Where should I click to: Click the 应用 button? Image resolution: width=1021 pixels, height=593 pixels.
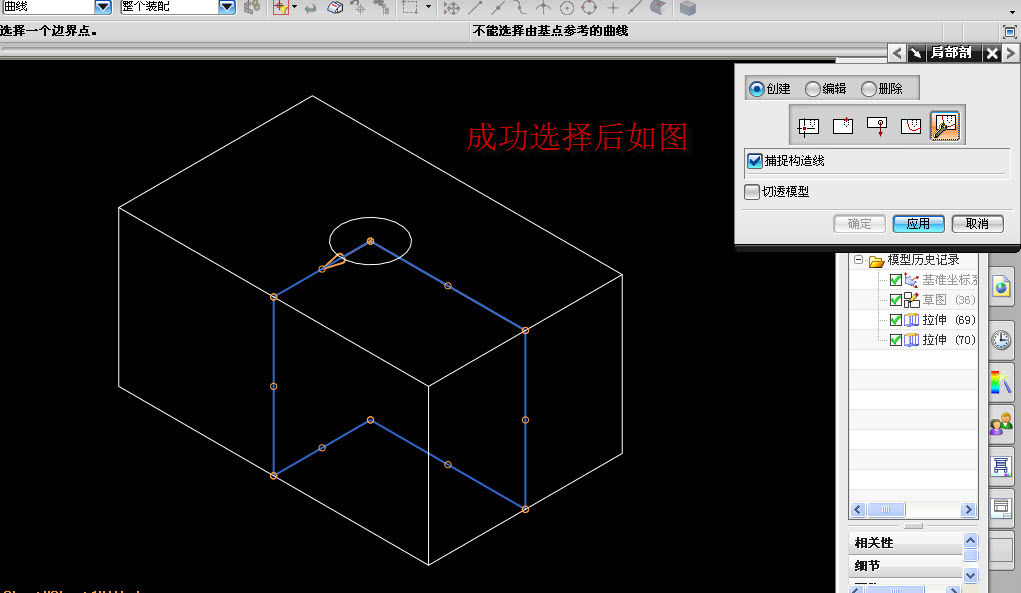tap(918, 224)
